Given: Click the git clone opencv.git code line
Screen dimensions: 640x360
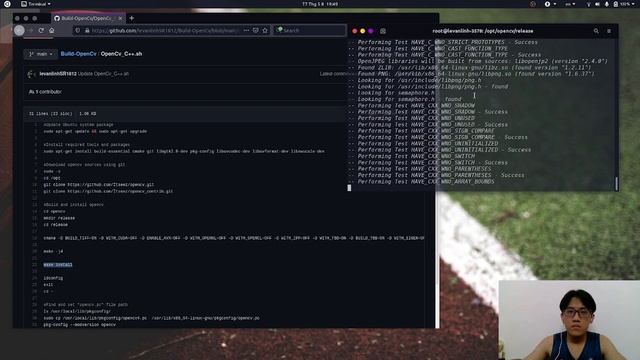Looking at the screenshot, I should pos(99,185).
